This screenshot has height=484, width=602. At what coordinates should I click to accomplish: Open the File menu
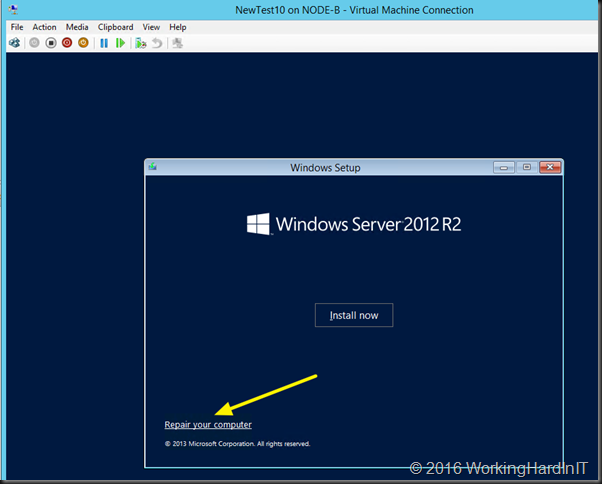coord(17,27)
